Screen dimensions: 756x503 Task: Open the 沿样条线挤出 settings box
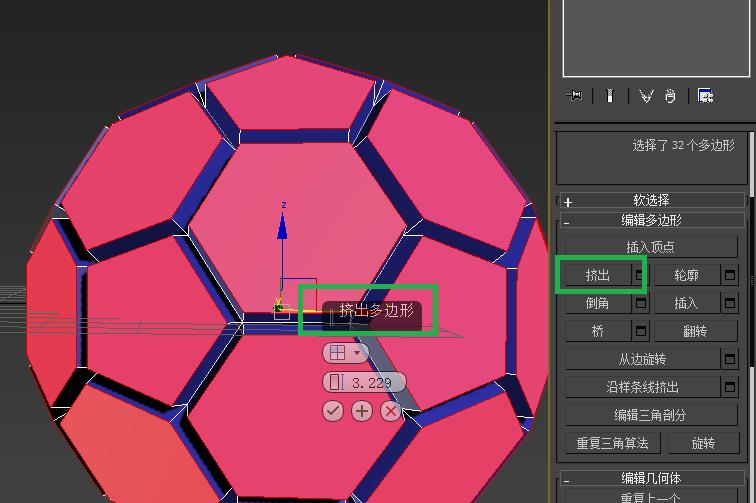pyautogui.click(x=730, y=387)
